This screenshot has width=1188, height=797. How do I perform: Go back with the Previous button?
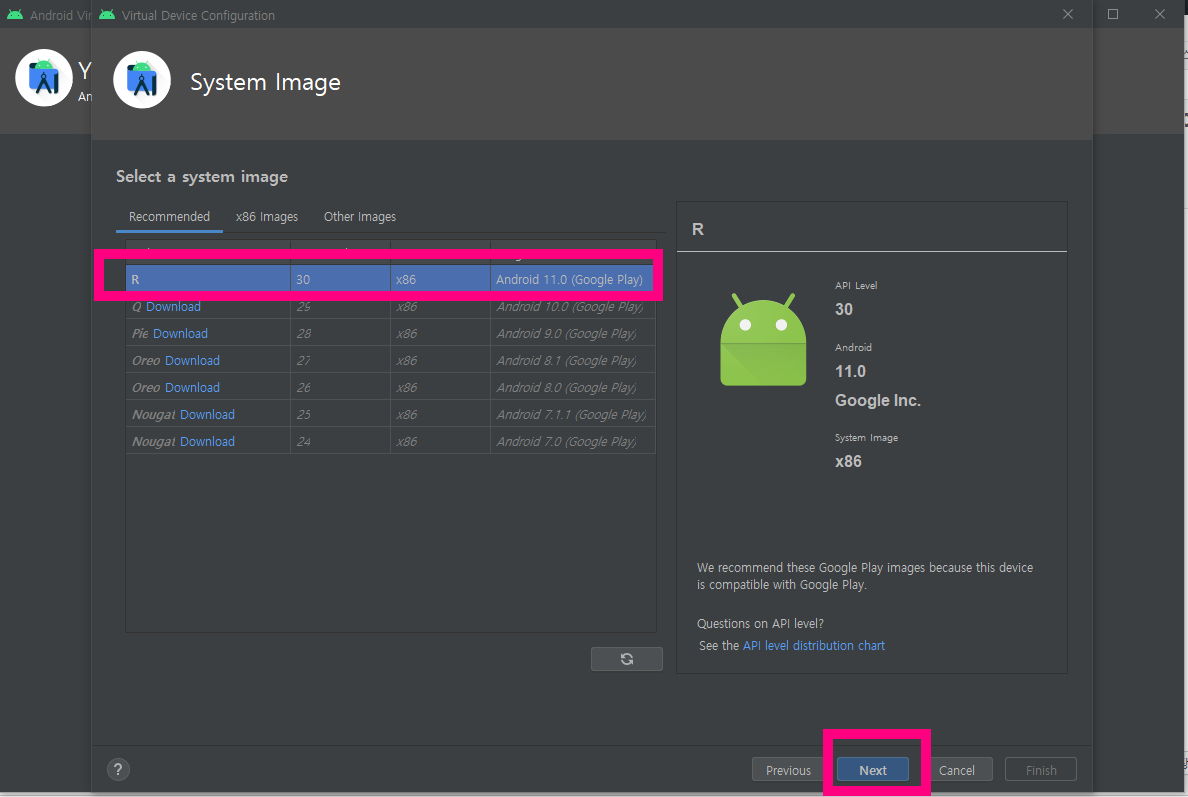click(788, 770)
